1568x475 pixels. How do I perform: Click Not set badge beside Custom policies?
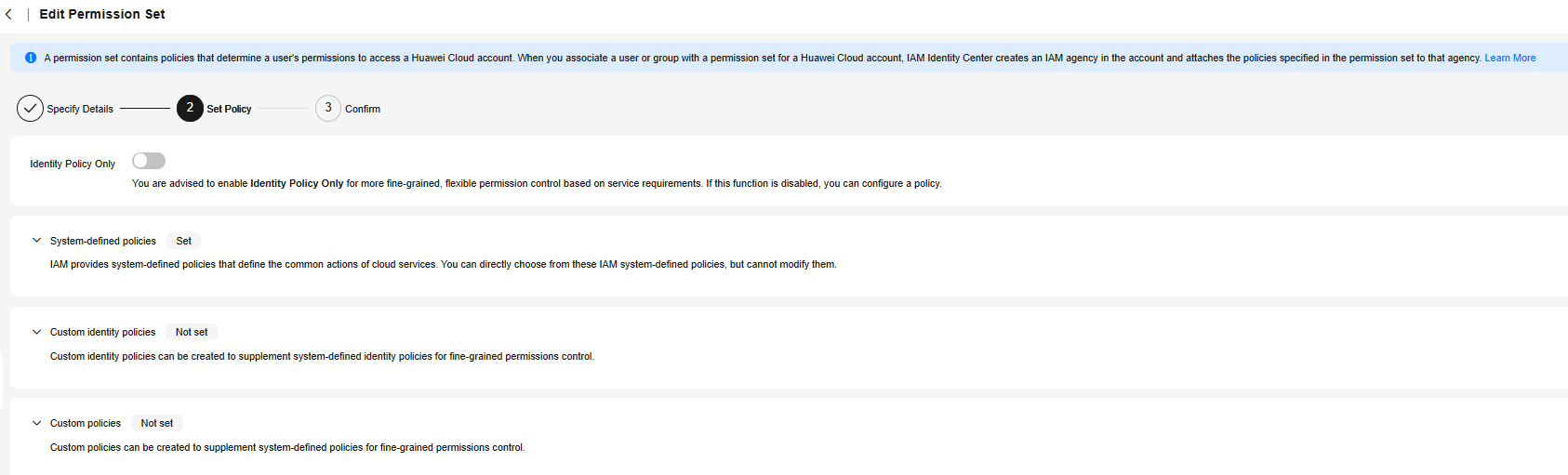pyautogui.click(x=157, y=423)
